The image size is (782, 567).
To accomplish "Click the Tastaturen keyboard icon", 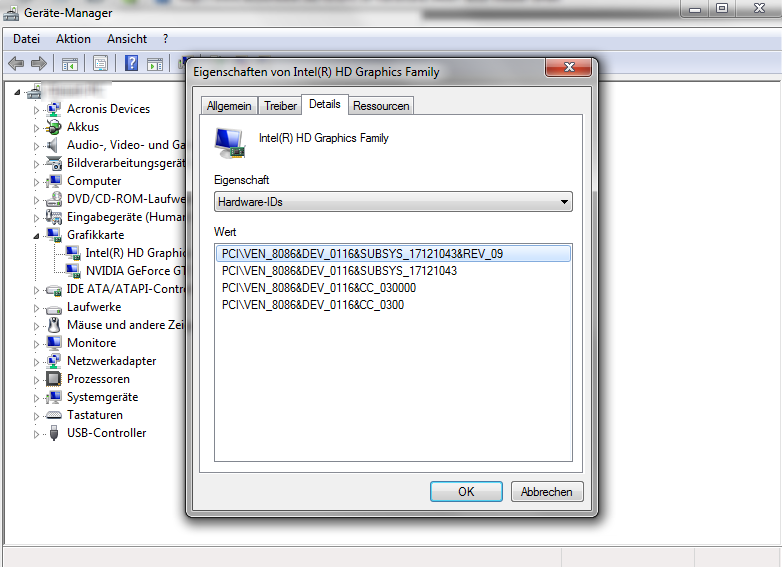I will click(x=54, y=415).
